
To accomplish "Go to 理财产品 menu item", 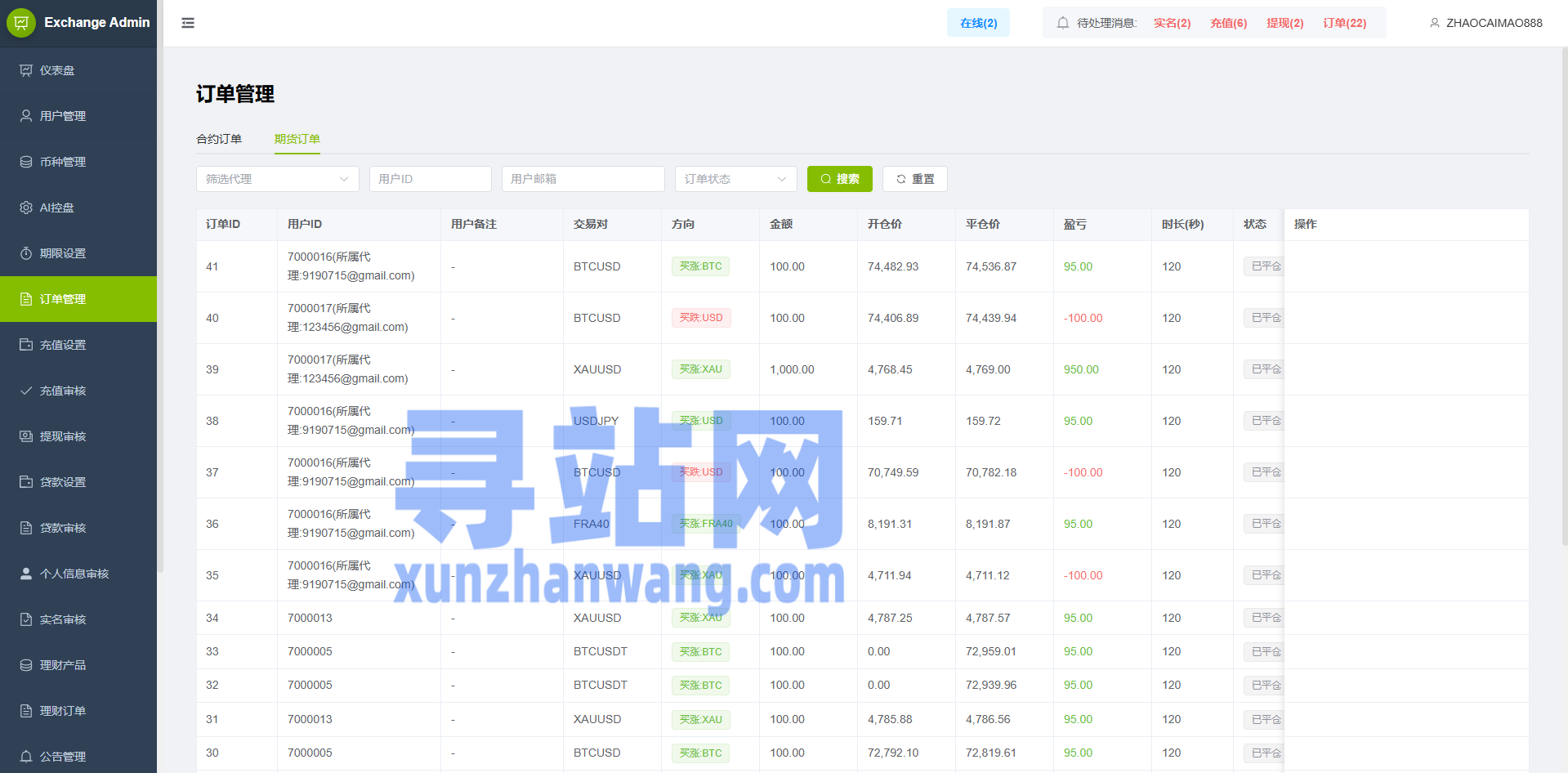I will pos(78,665).
